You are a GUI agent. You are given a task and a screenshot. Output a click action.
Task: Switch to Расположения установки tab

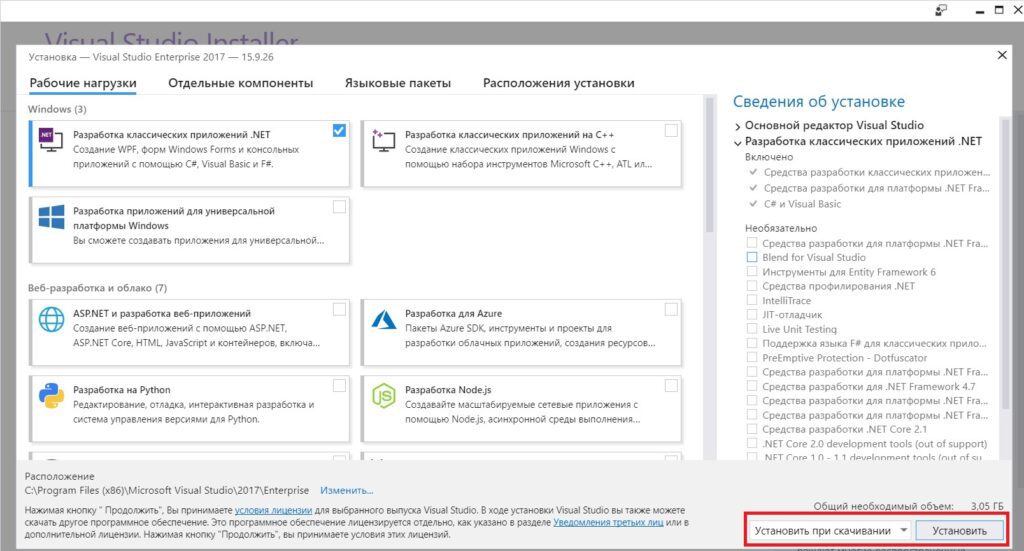tap(558, 83)
